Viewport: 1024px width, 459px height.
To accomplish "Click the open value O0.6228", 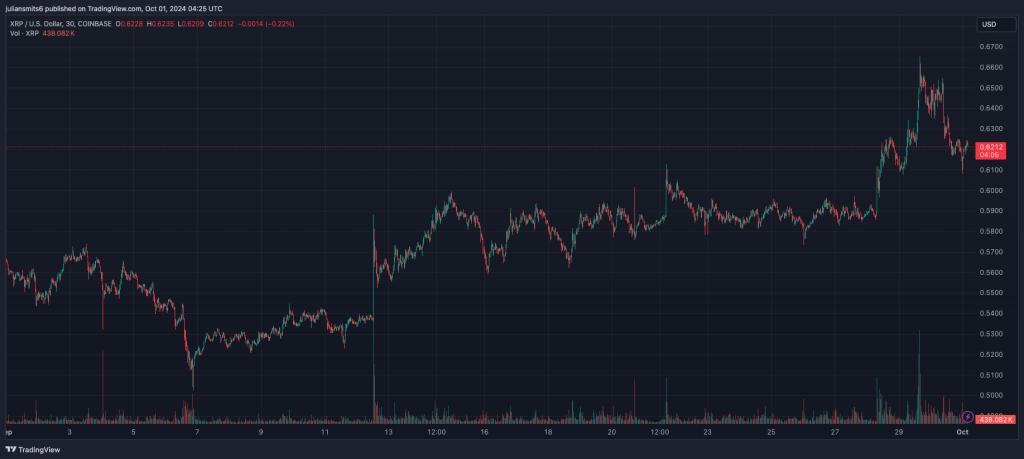I will pos(129,24).
